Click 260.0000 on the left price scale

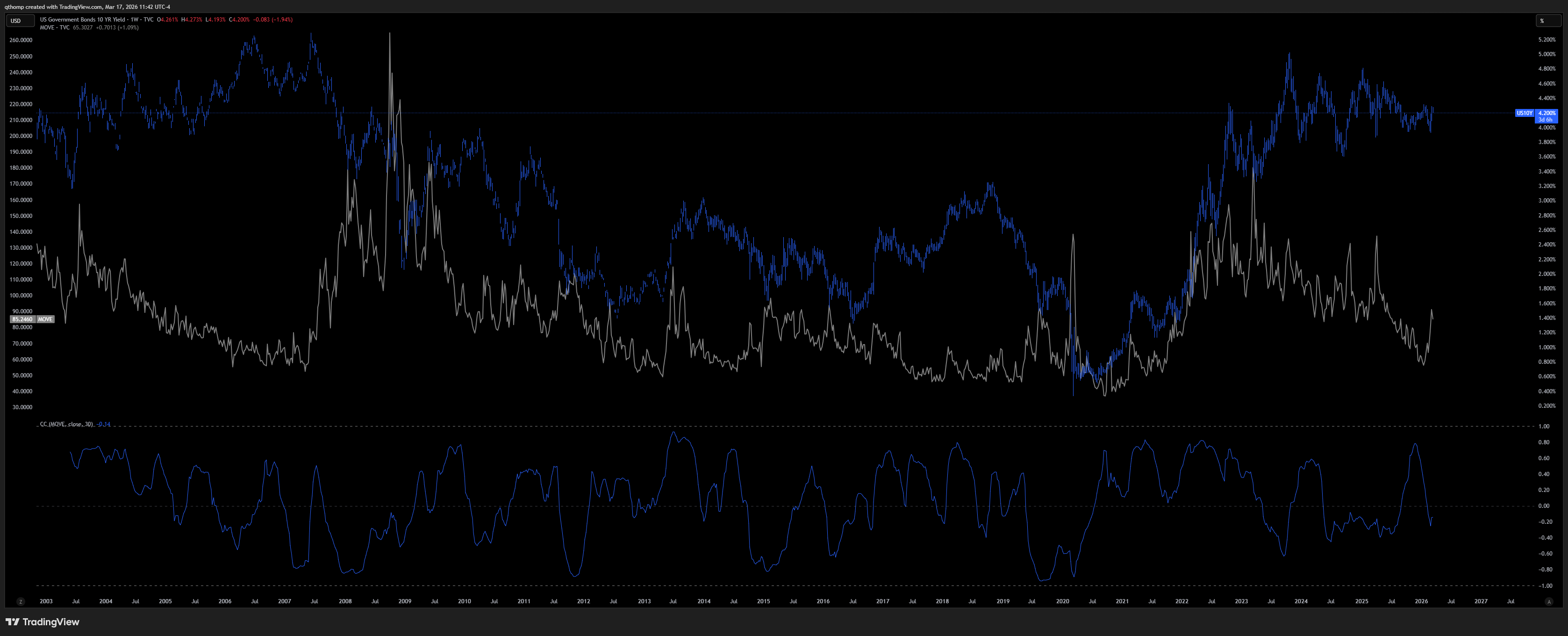click(x=21, y=40)
